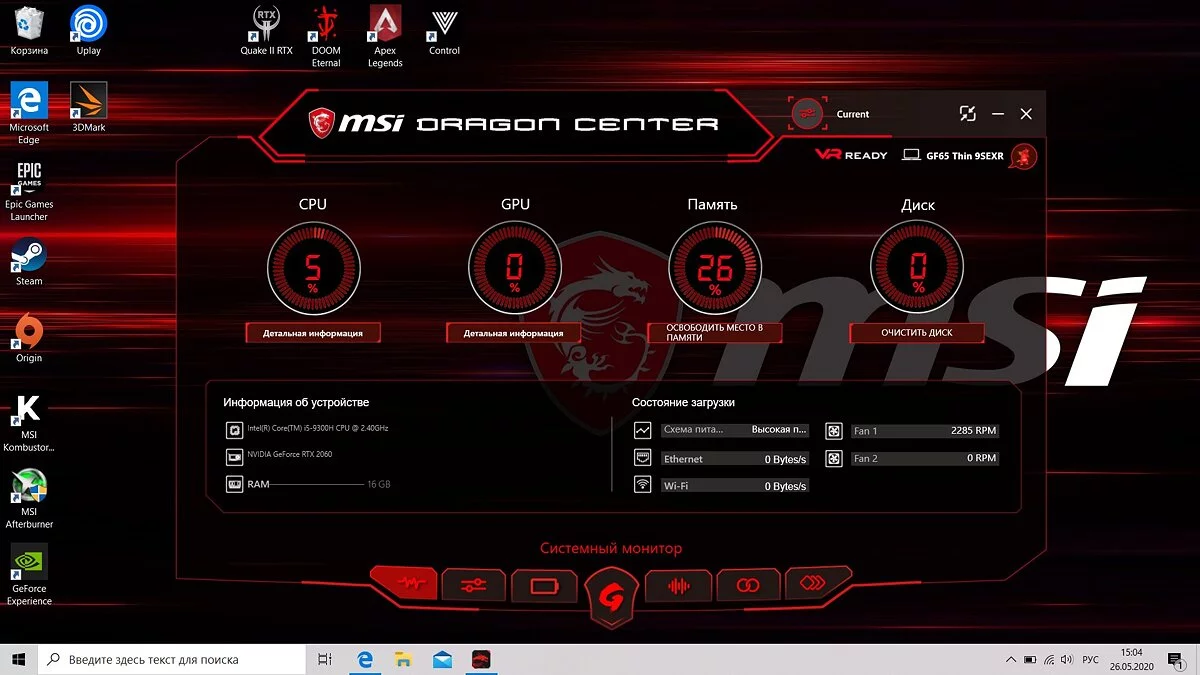Click the RAM module icon
The height and width of the screenshot is (675, 1200).
pos(234,484)
